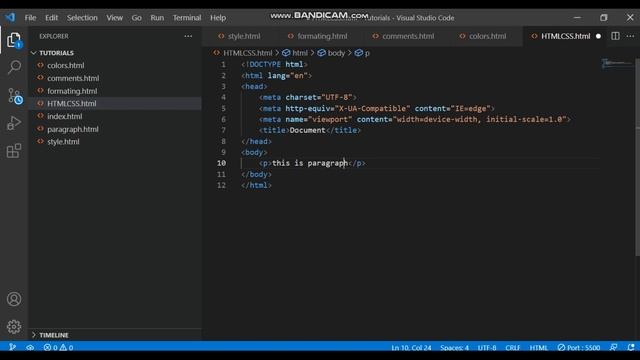Click line number 7 in gutter
640x360 pixels.
coord(223,130)
